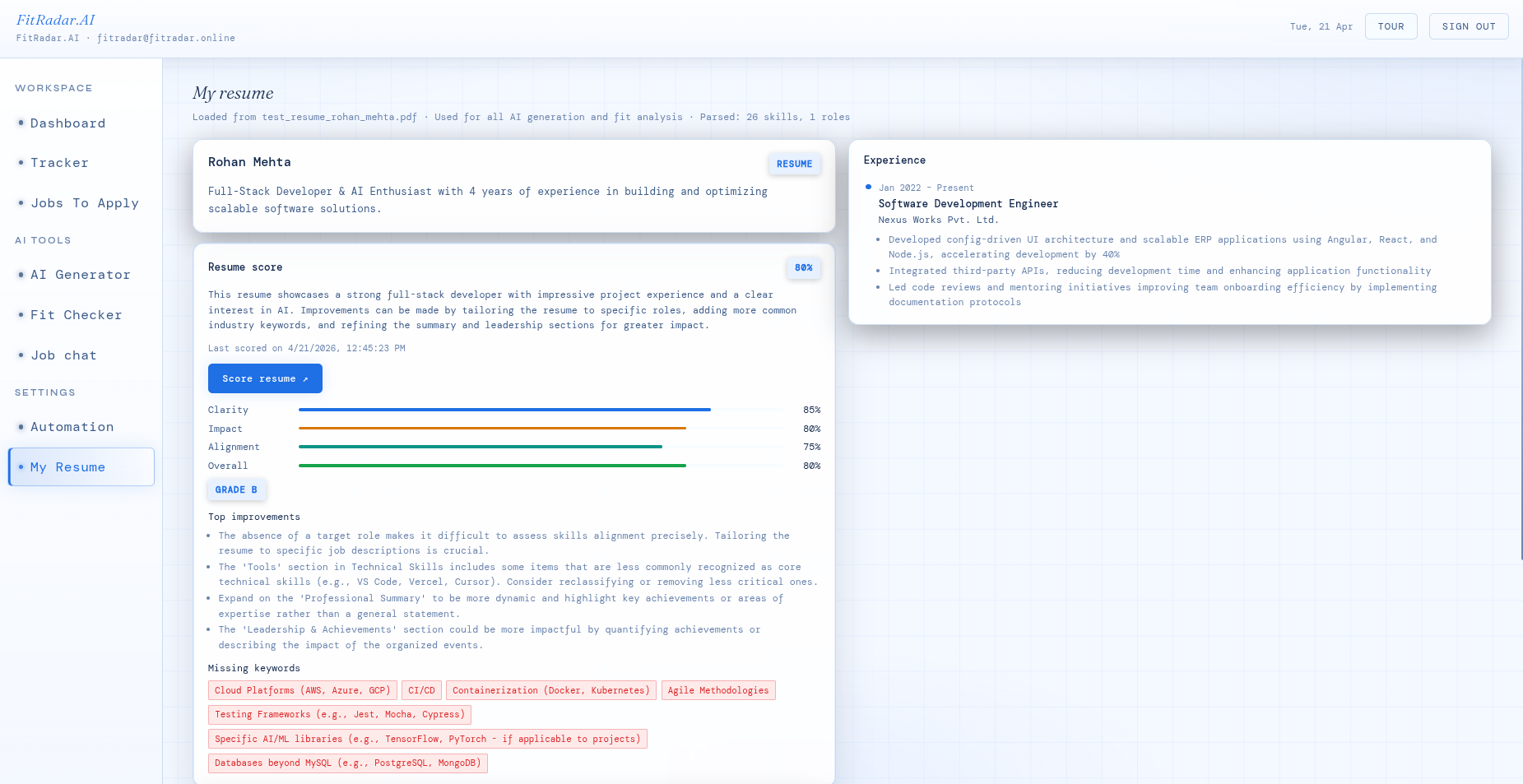Click the Resume score heading
Screen dimensions: 1523x784
(x=245, y=267)
